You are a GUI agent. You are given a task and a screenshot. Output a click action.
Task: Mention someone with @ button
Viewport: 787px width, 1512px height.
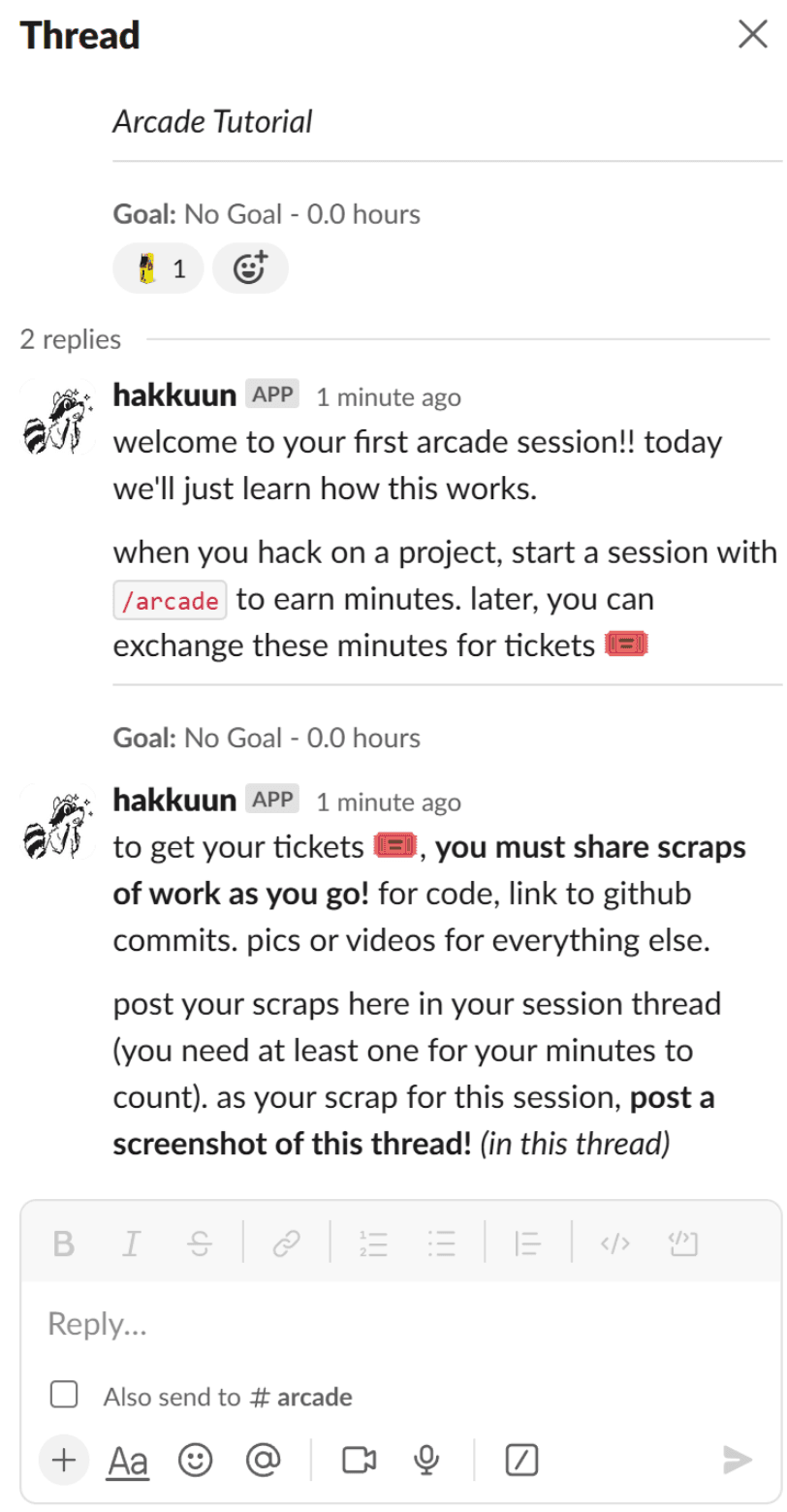tap(263, 1460)
